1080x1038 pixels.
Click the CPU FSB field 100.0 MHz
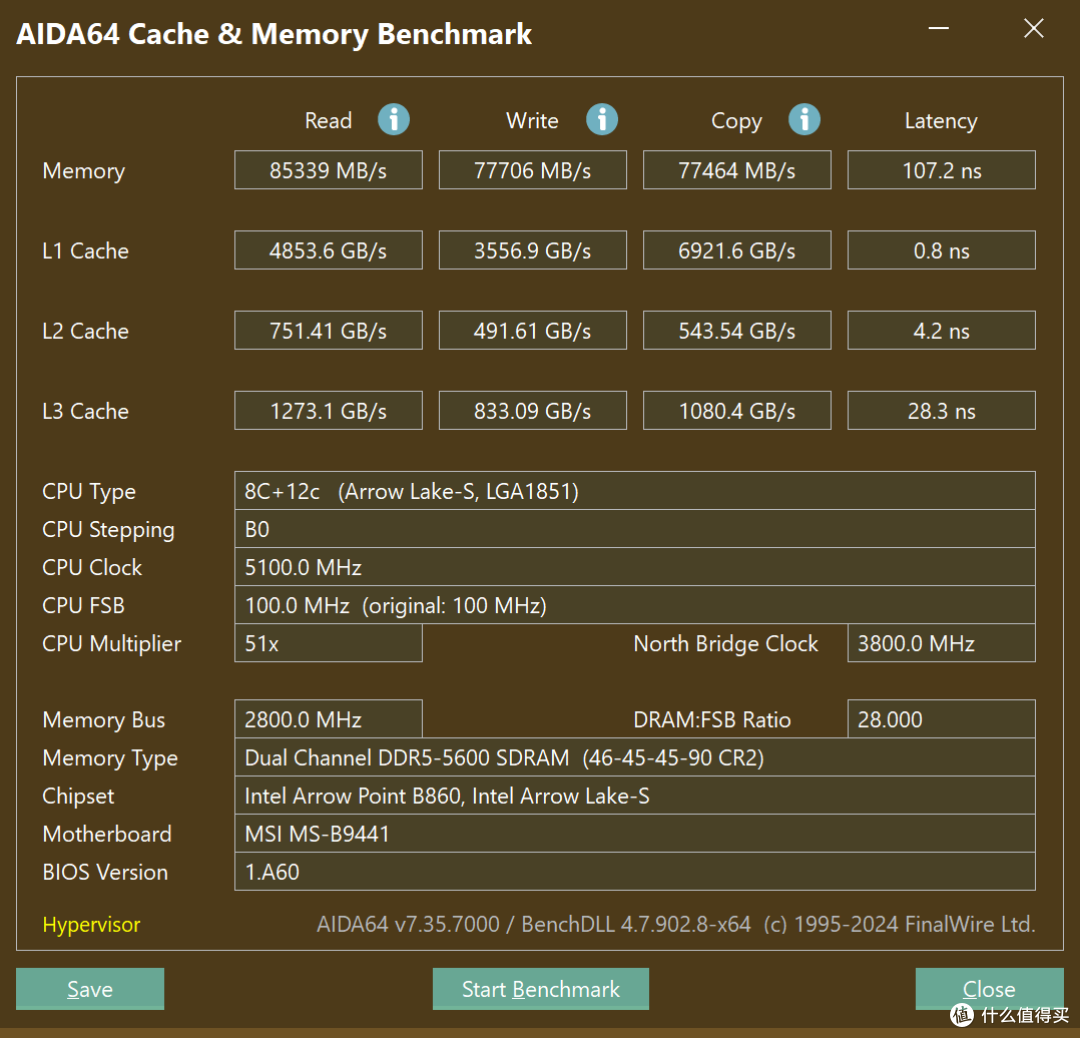(634, 605)
